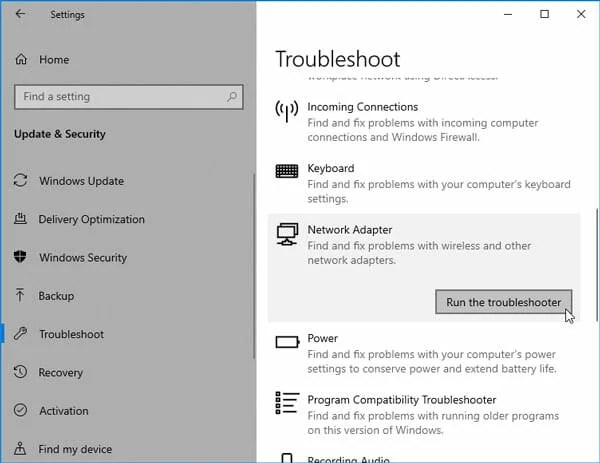Run the troubleshooter for Network Adapter
Viewport: 600px width, 463px height.
coord(504,302)
